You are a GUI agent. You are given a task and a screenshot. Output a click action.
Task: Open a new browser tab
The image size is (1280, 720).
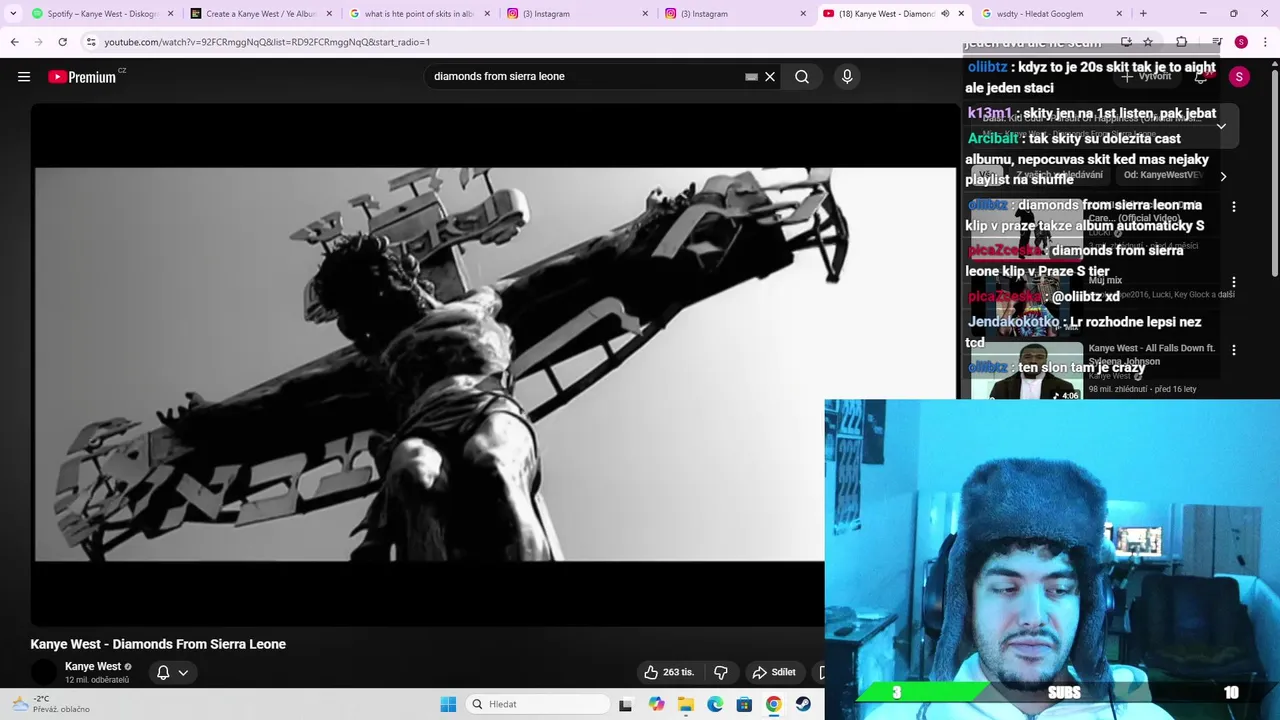[x=1143, y=14]
